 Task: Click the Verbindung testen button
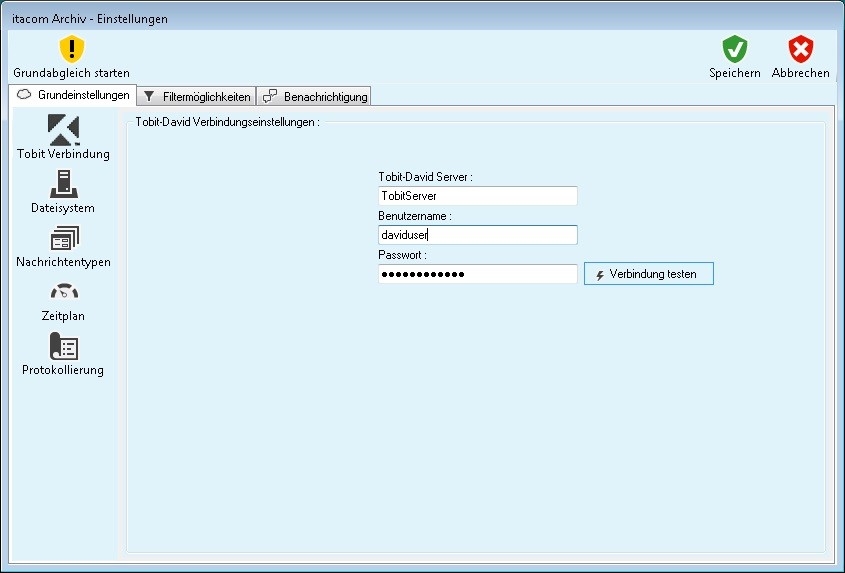649,274
